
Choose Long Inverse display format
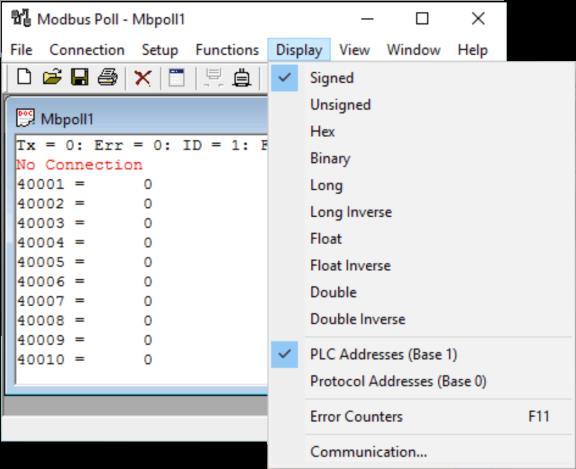422,212
